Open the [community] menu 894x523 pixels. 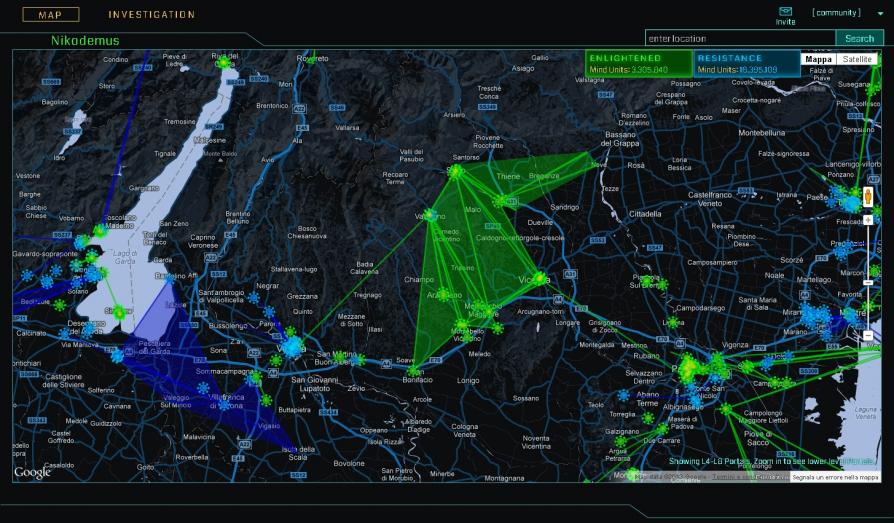[x=836, y=13]
